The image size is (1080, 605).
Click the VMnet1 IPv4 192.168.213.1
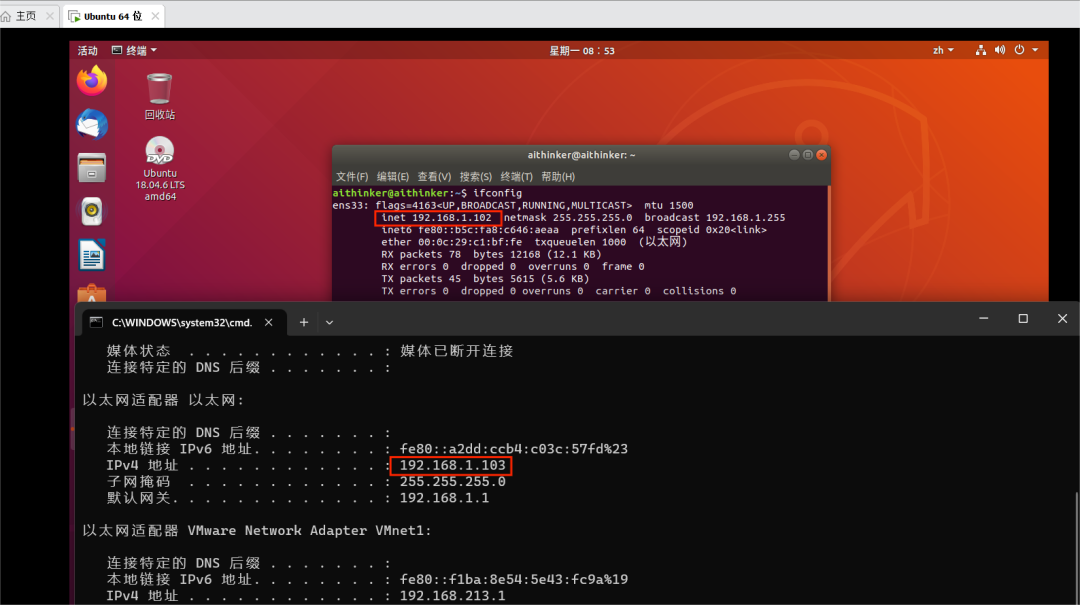pos(453,596)
